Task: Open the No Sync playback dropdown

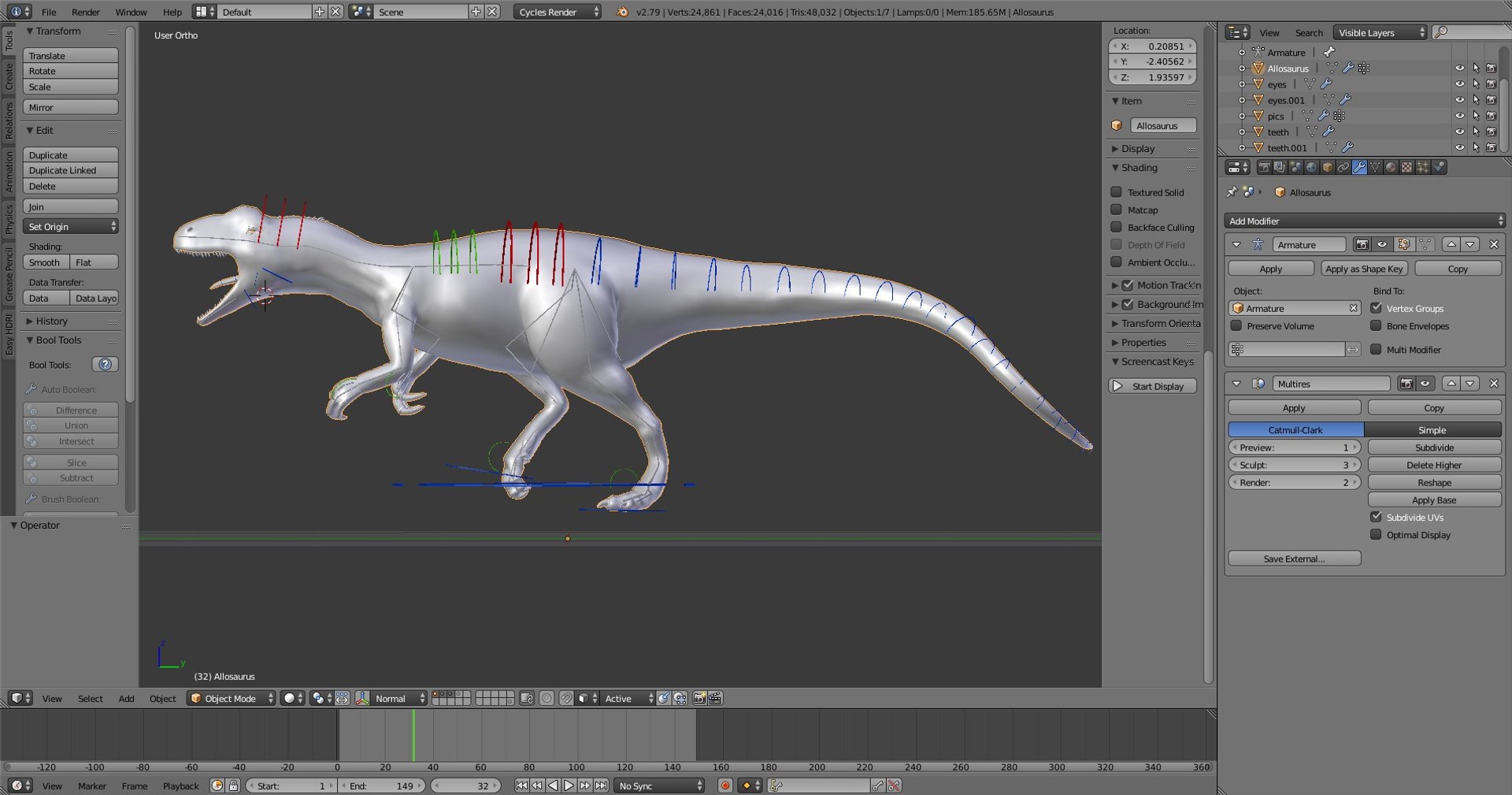Action: point(660,786)
